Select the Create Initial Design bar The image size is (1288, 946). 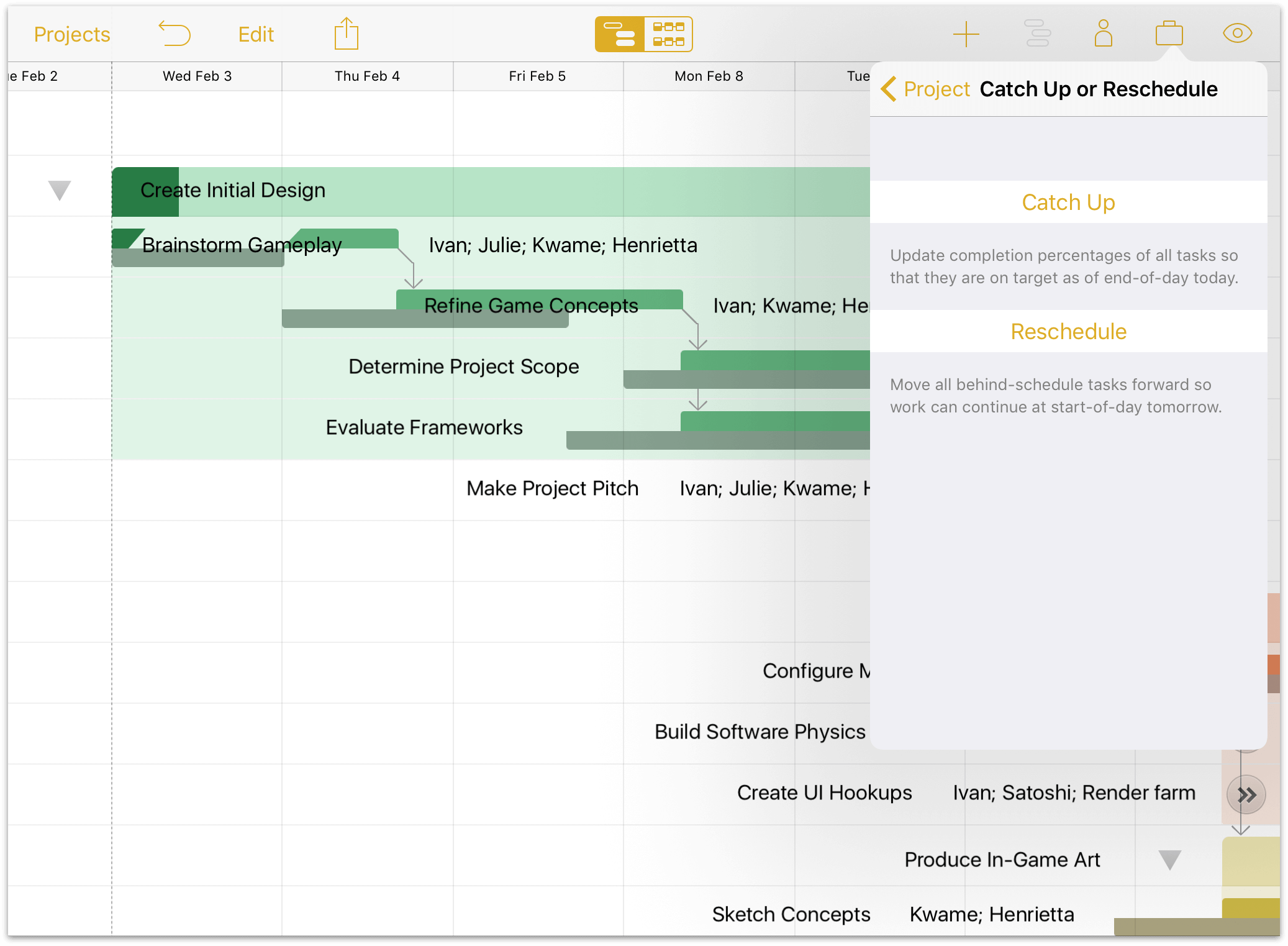[x=491, y=191]
